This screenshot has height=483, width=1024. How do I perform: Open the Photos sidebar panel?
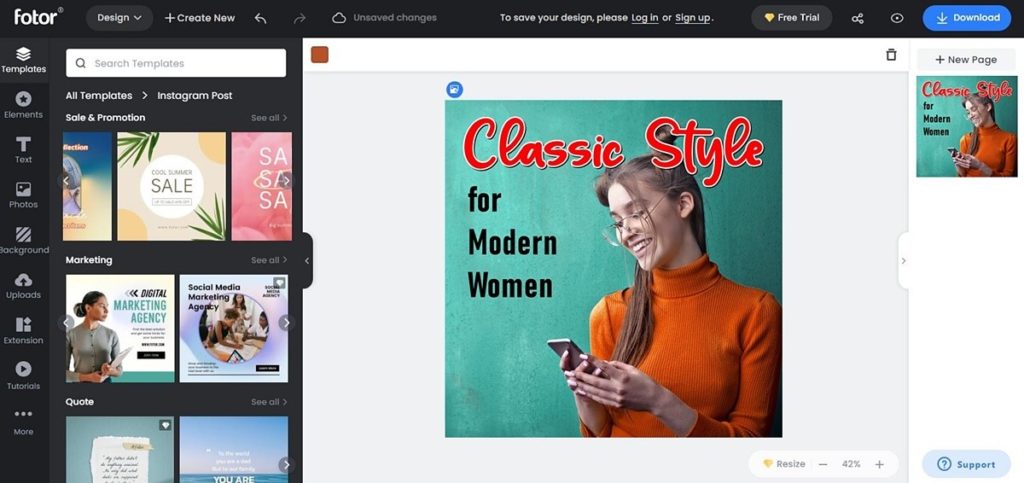pos(24,196)
